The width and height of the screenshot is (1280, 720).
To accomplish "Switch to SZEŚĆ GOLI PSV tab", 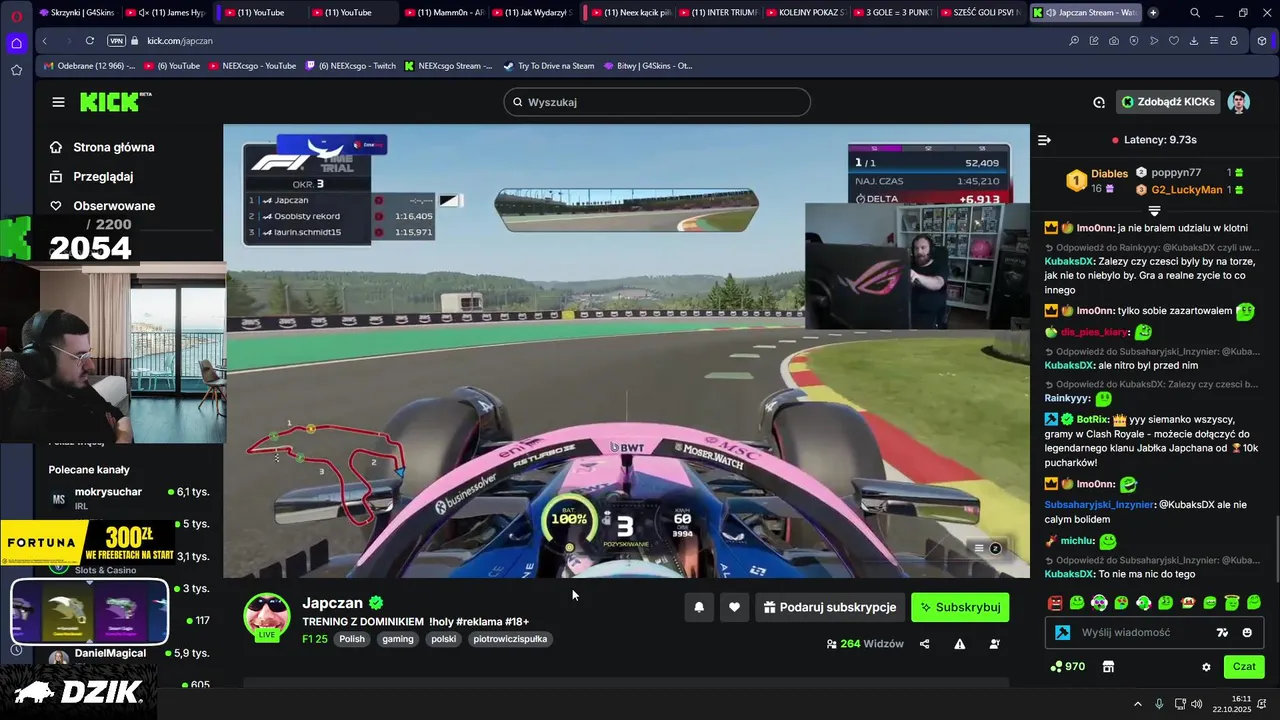I will (x=982, y=13).
